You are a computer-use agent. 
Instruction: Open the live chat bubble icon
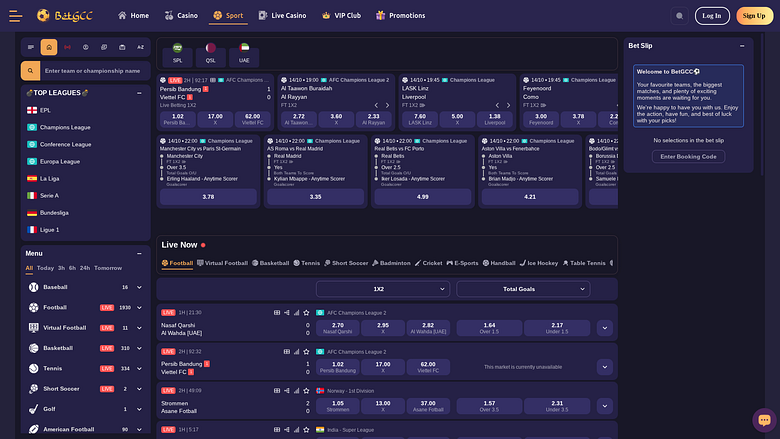click(x=764, y=420)
